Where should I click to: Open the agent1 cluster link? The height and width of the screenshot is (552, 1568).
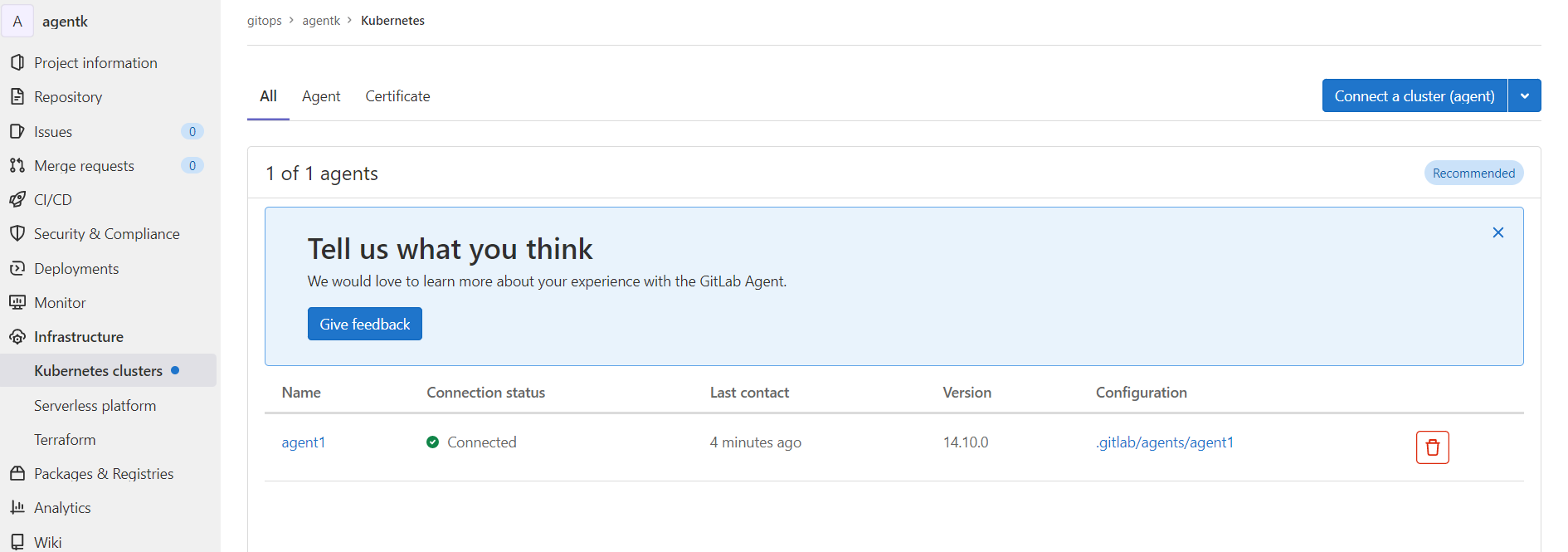304,442
